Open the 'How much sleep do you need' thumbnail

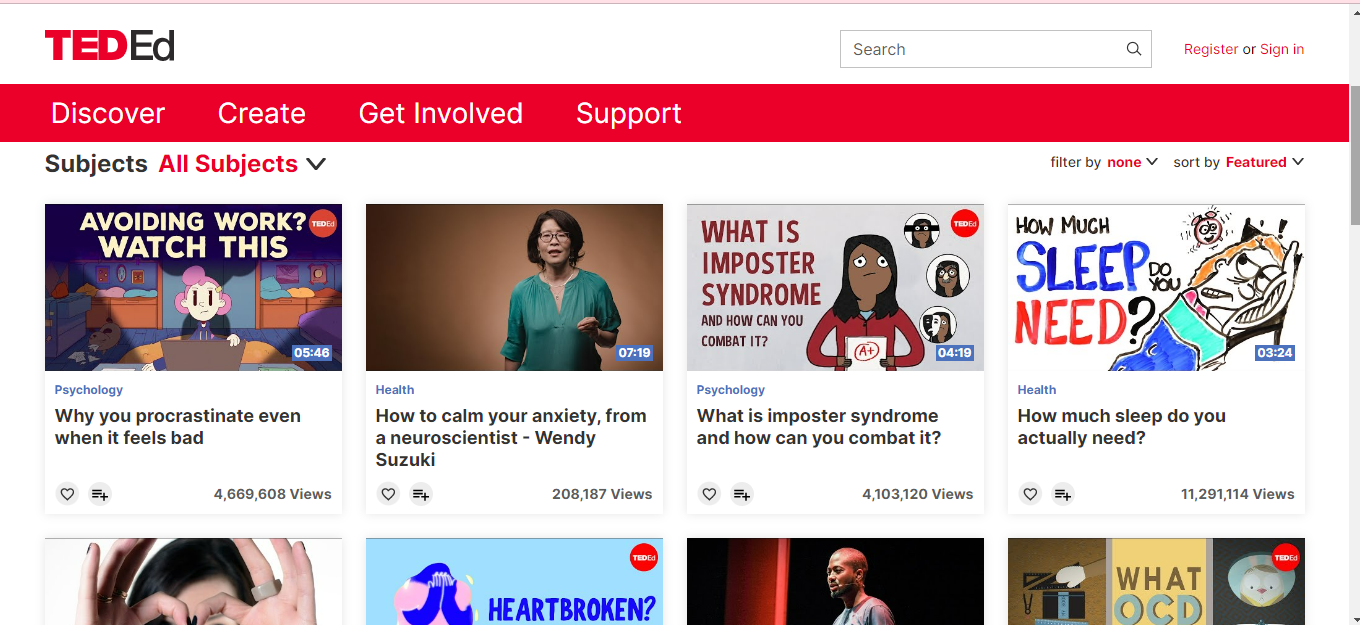coord(1156,288)
